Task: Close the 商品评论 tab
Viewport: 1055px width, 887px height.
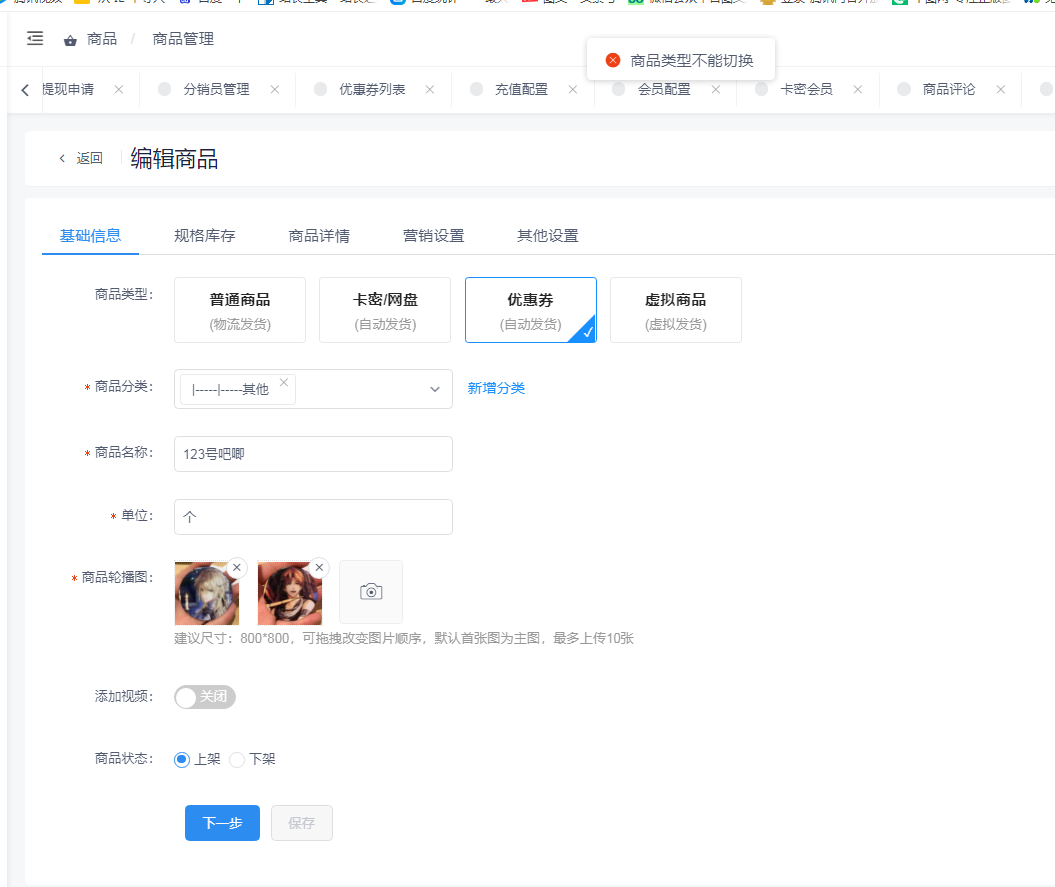Action: click(1001, 90)
